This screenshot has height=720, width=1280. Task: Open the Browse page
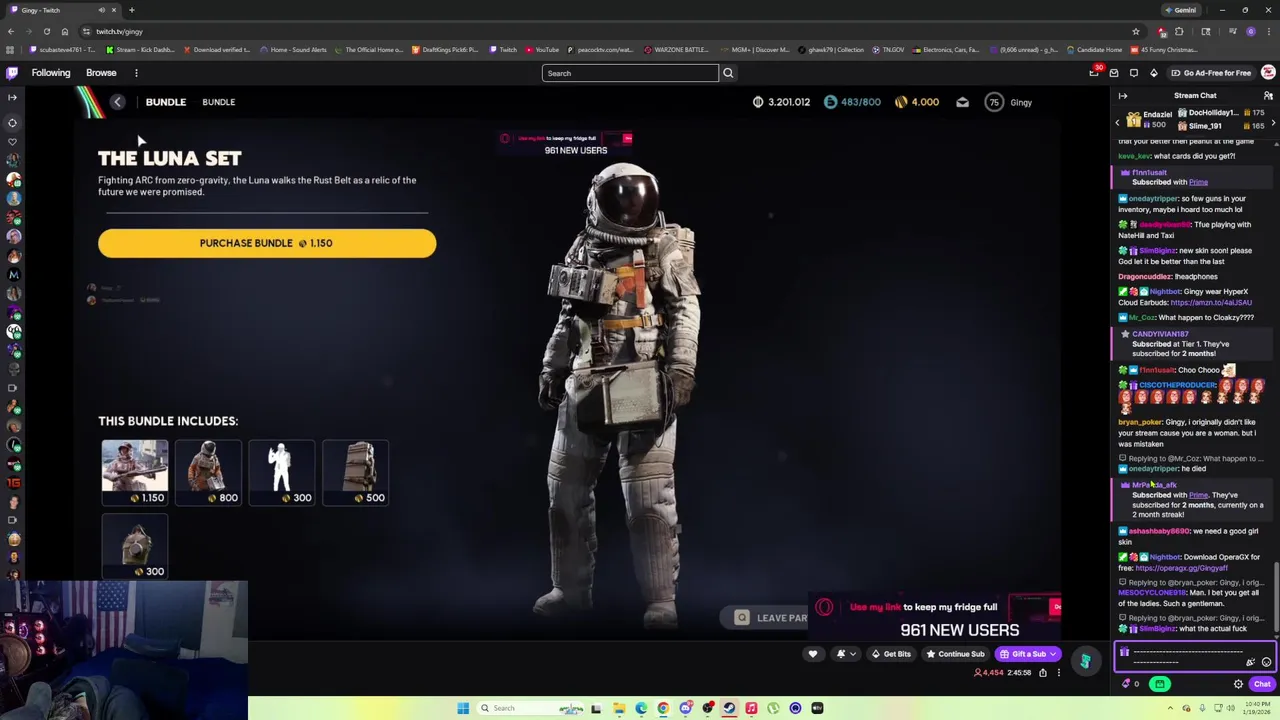pyautogui.click(x=101, y=73)
